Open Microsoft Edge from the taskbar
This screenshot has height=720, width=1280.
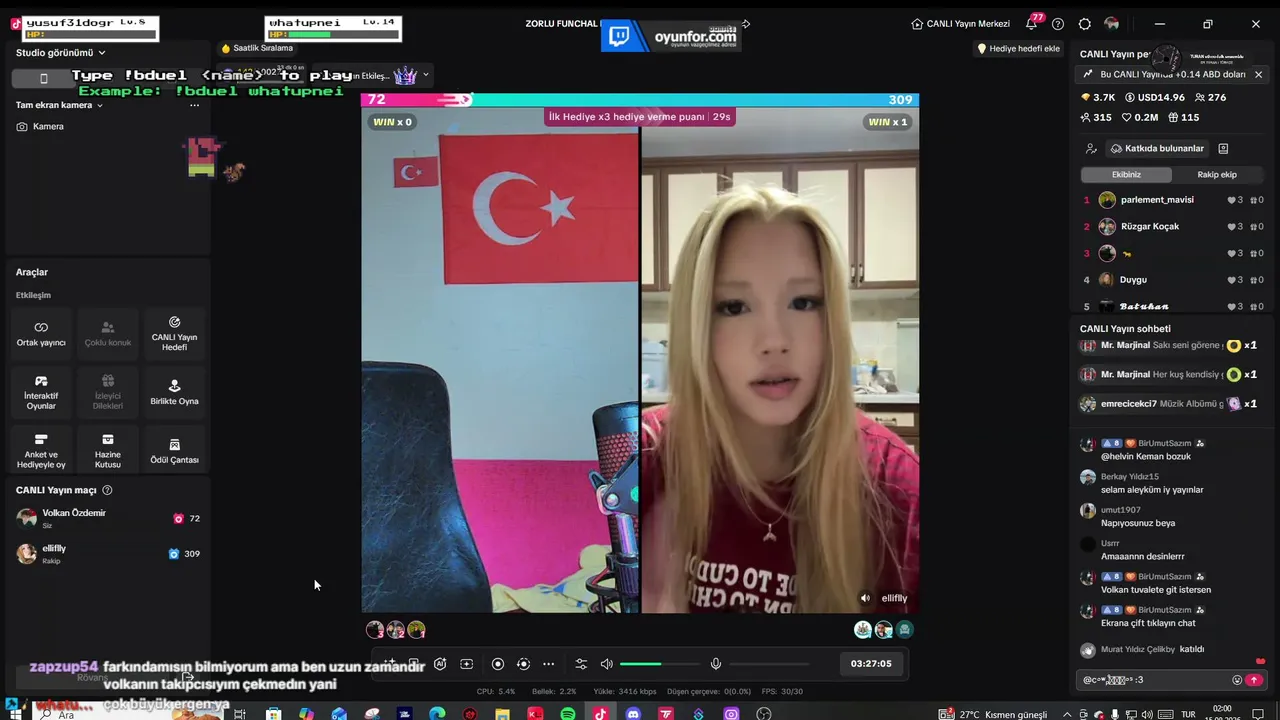tap(437, 714)
